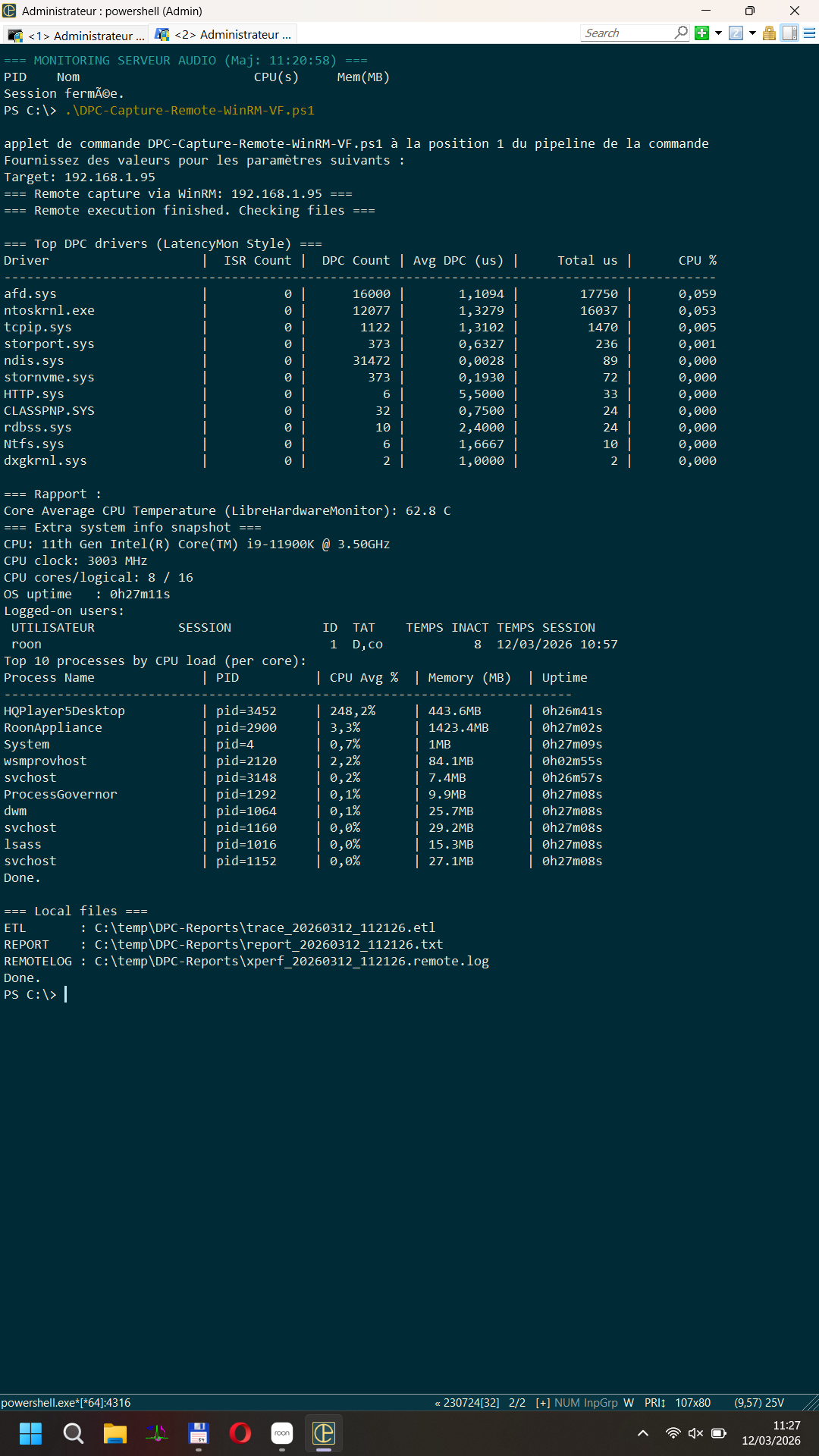Launch Opera browser from taskbar

tap(240, 1433)
